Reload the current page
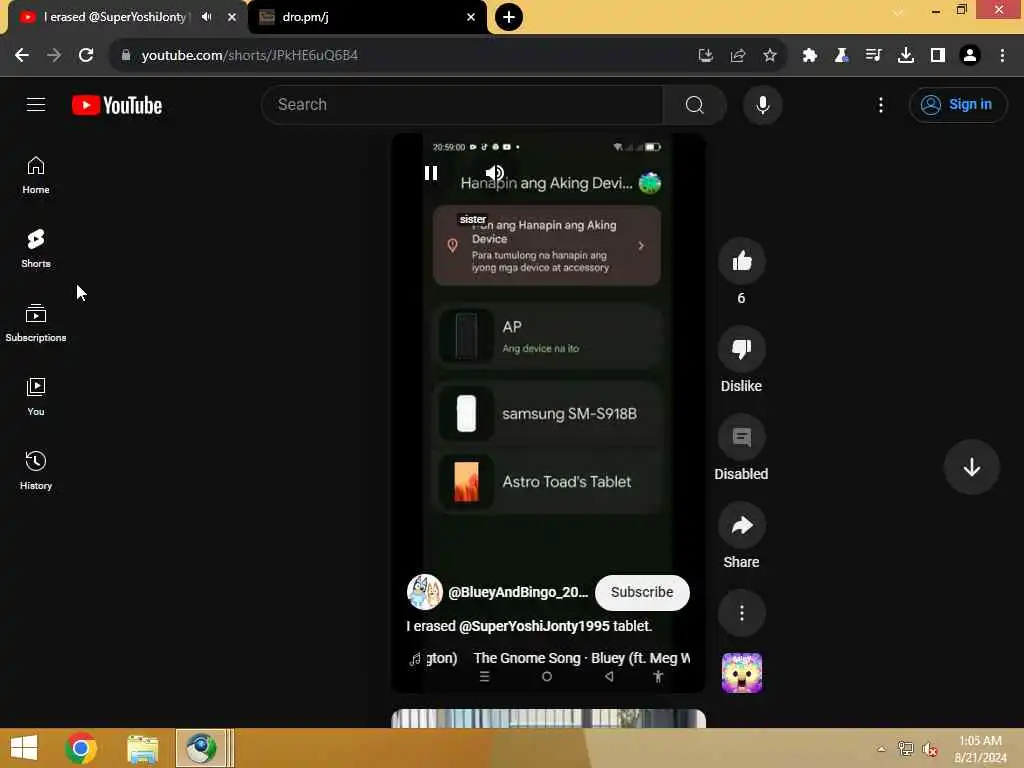 pos(86,55)
